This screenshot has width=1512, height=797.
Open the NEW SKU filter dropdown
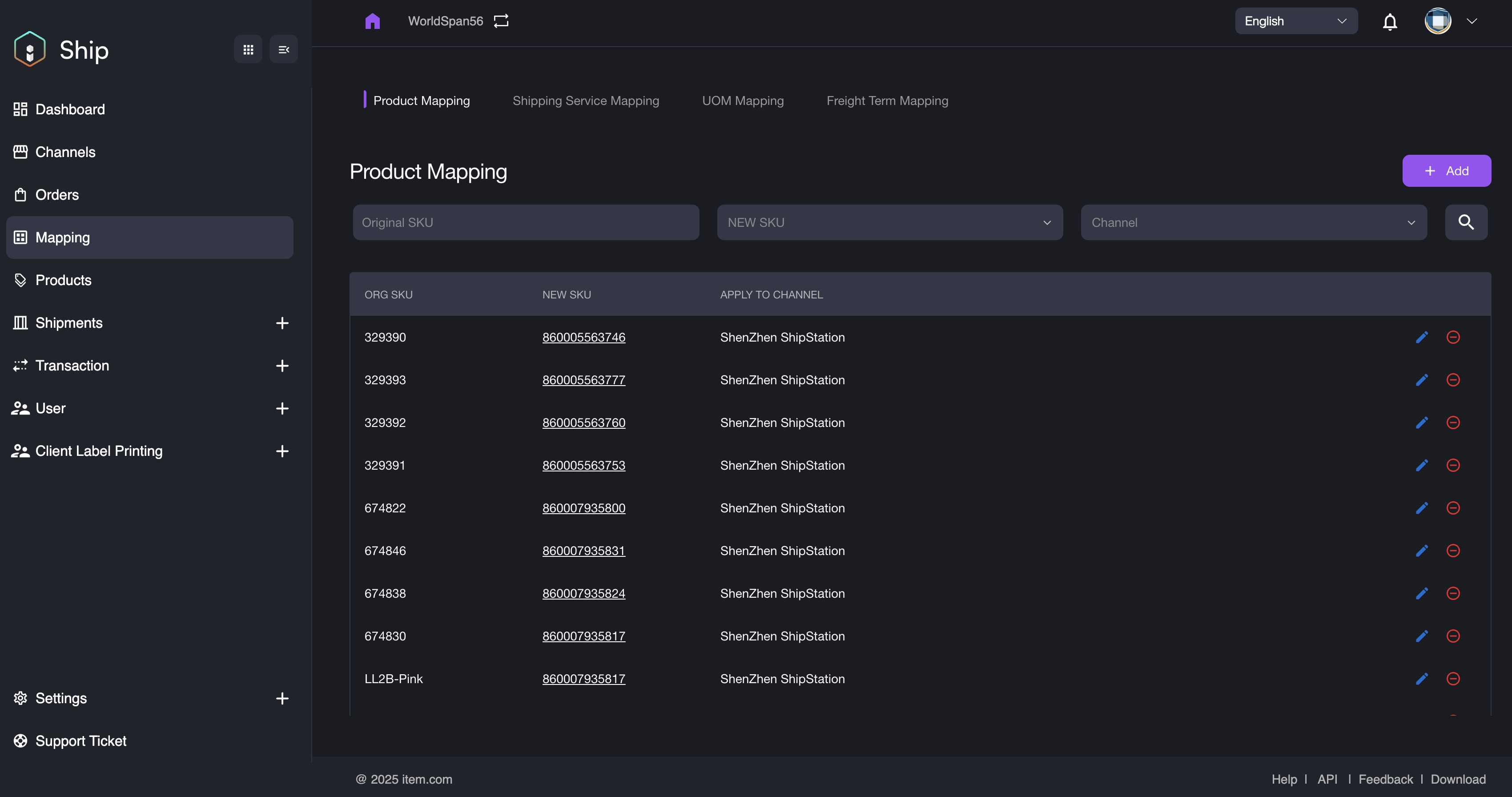(889, 222)
